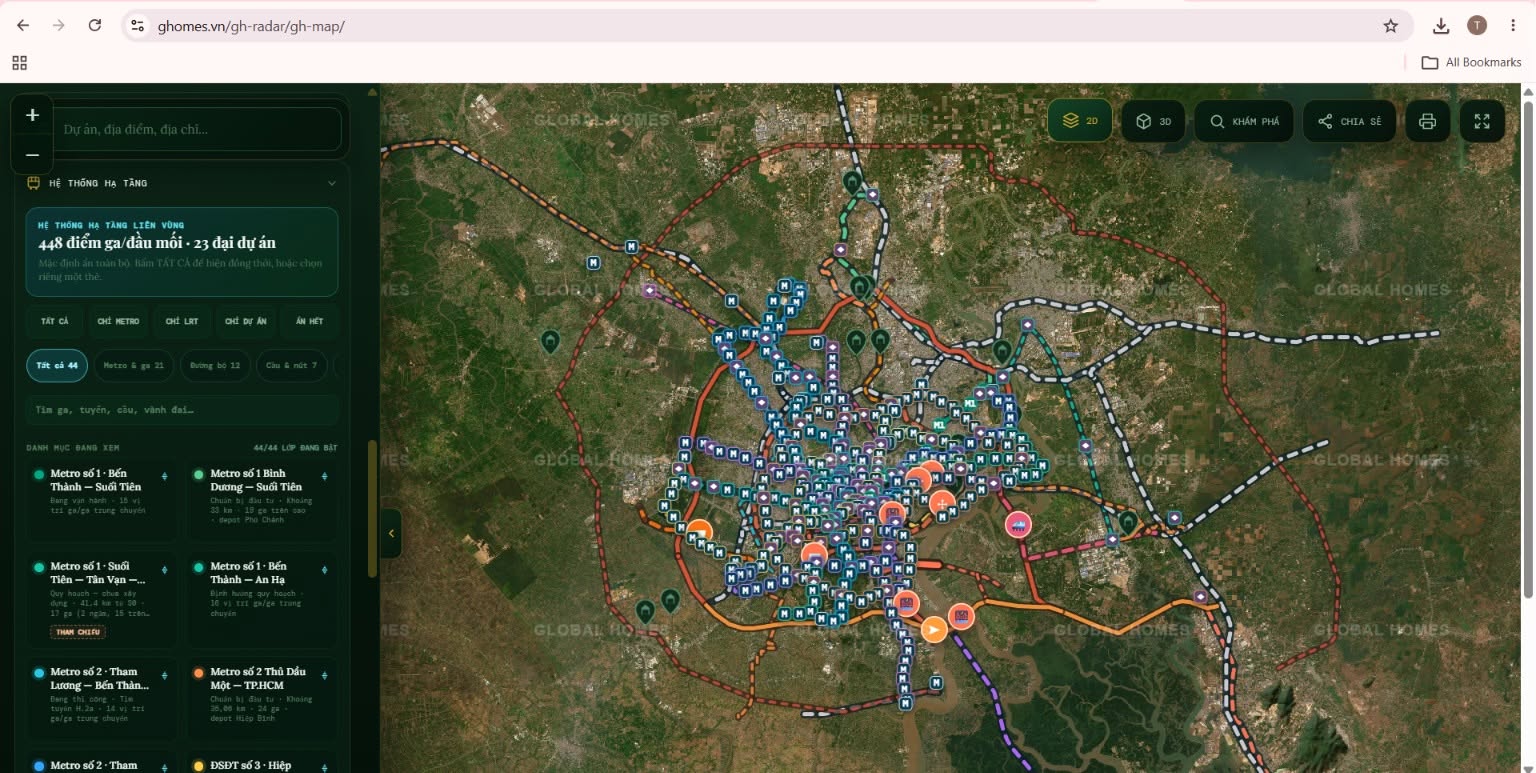Click the train icon beside HỆ THỐNG HẠ TẦNG
Screen dimensions: 1536x773
coord(34,183)
